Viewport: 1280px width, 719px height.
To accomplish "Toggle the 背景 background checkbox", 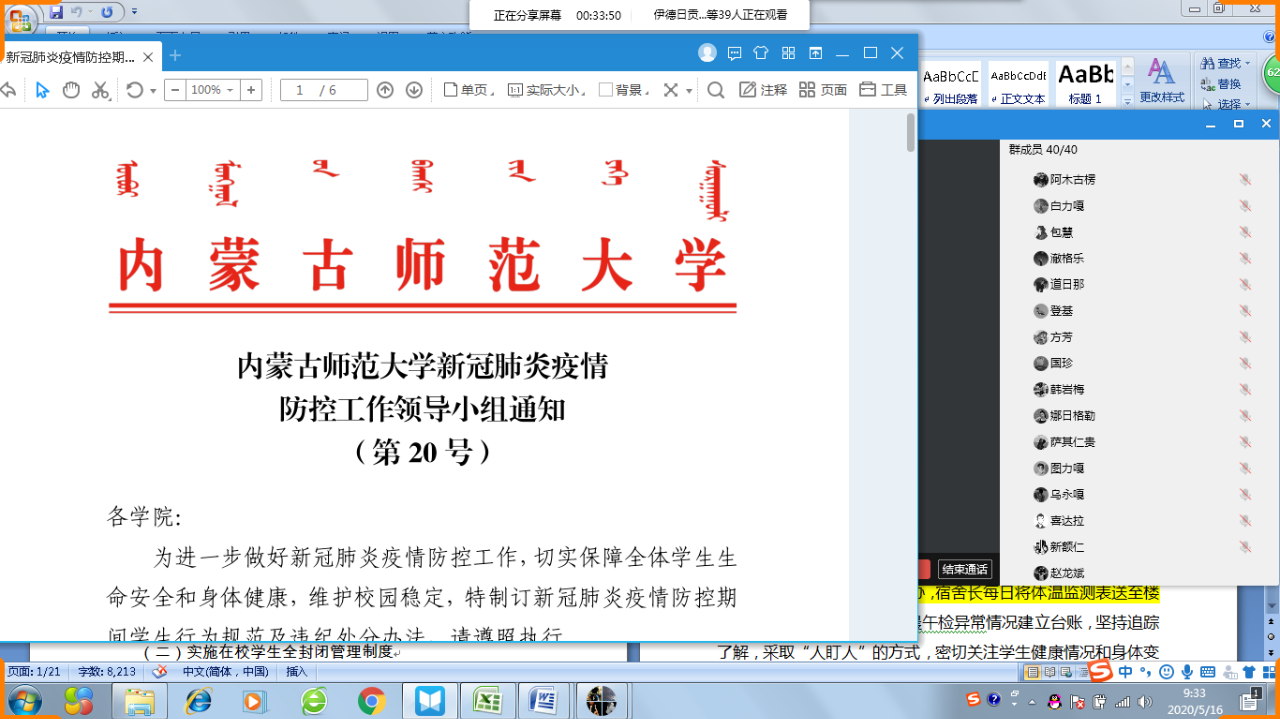I will tap(606, 90).
